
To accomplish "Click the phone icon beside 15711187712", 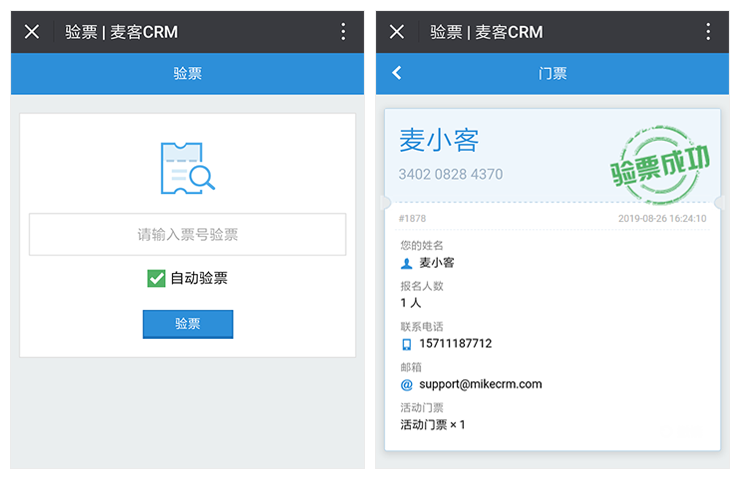I will 406,344.
